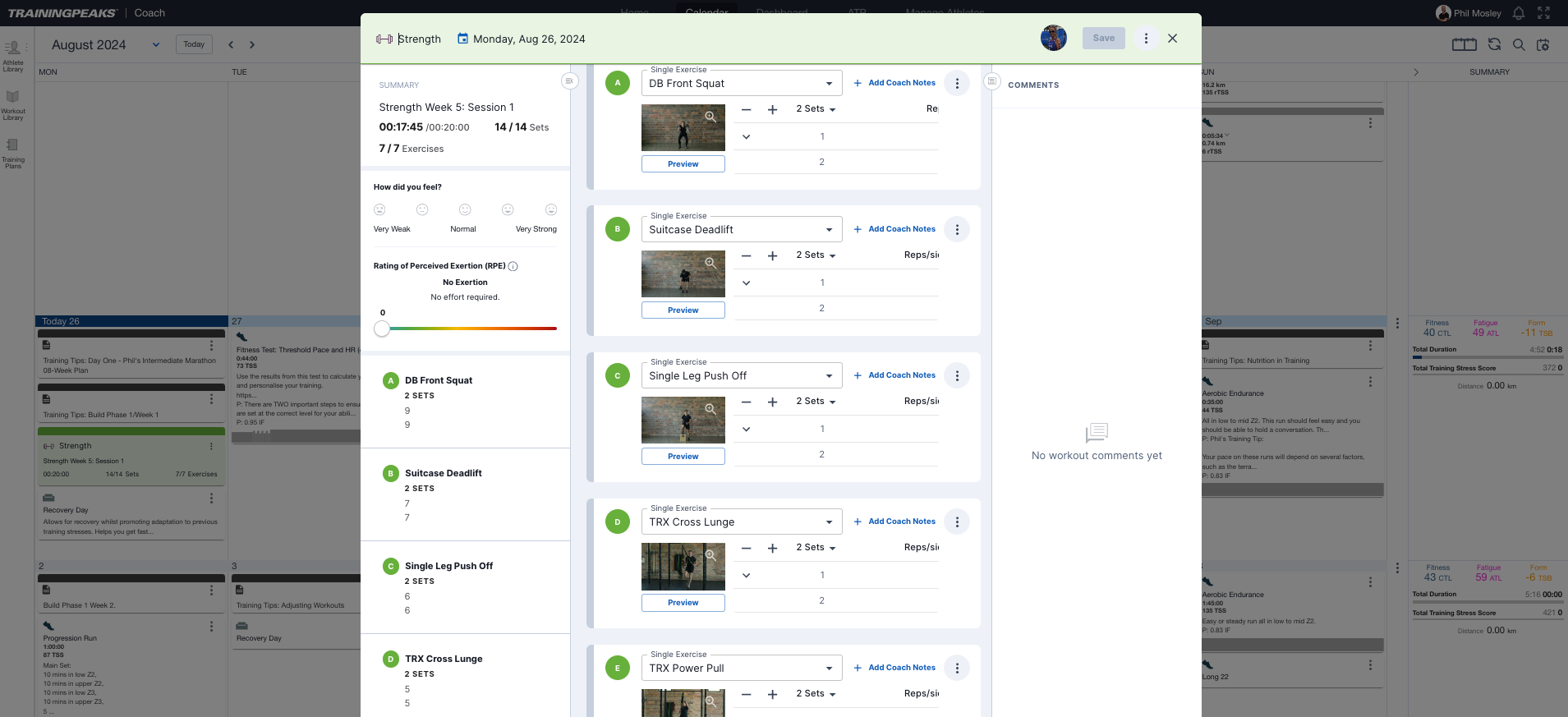Toggle fullscreen expand icon in top bar
The width and height of the screenshot is (1568, 717).
click(x=1544, y=13)
